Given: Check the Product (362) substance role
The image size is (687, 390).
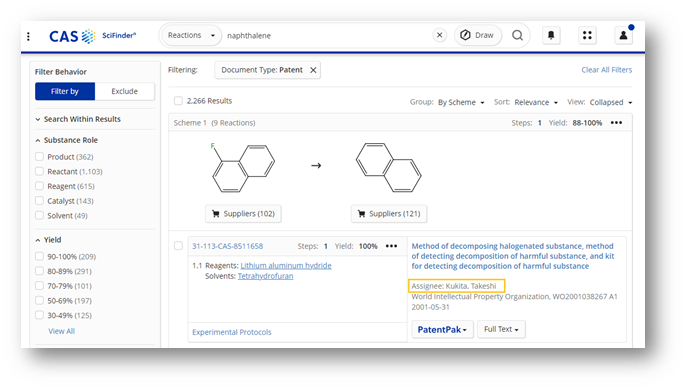Looking at the screenshot, I should (39, 156).
